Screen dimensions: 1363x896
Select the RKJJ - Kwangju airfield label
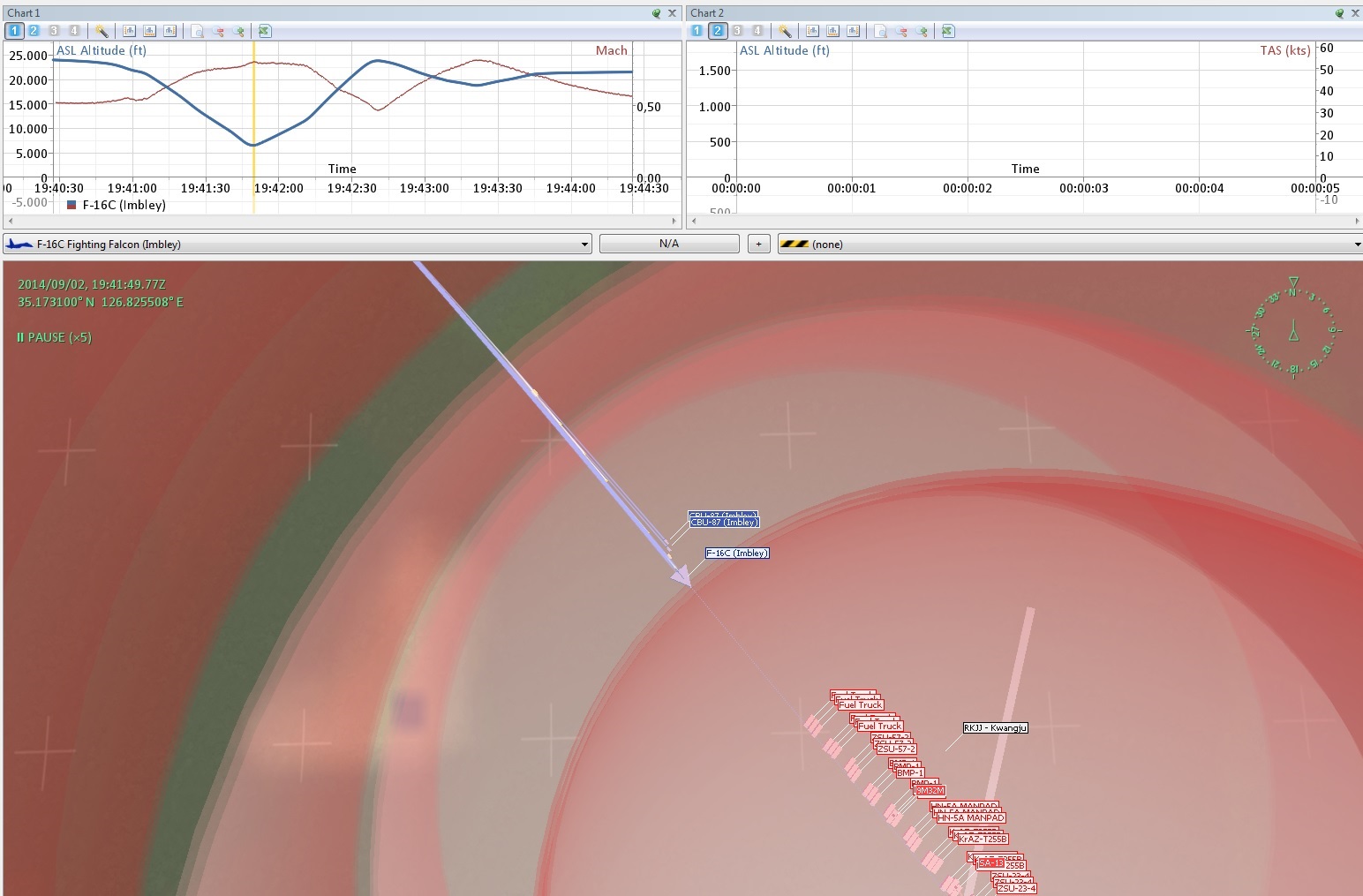coord(996,728)
